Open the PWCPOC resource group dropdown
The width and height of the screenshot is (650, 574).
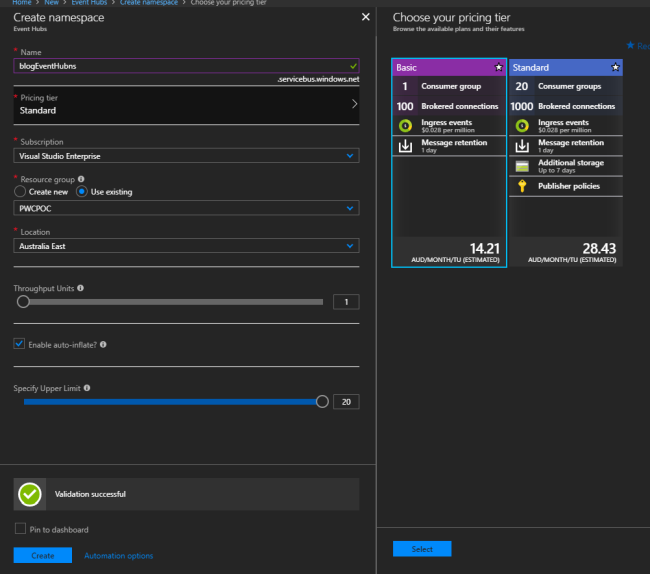pos(187,208)
